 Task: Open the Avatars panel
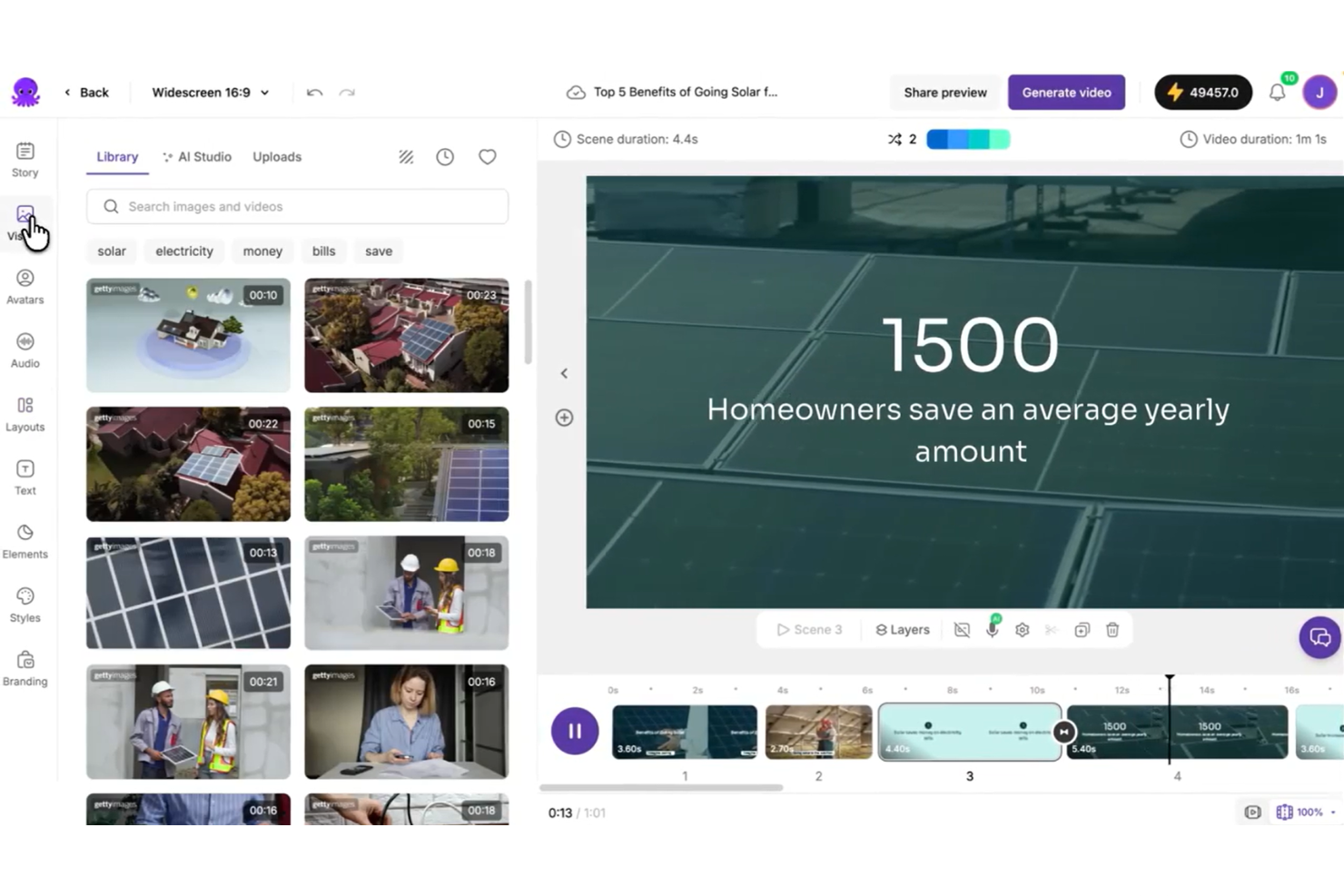pos(25,286)
